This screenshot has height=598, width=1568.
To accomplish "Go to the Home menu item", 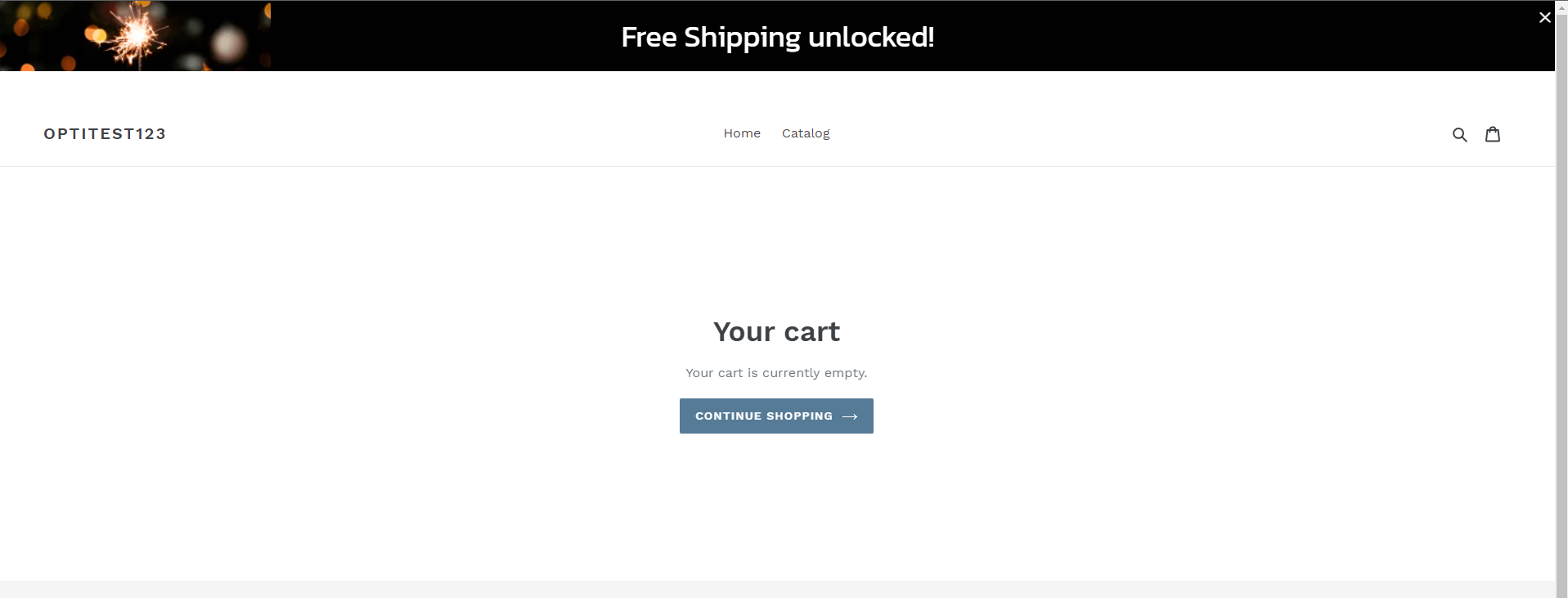I will (x=742, y=133).
